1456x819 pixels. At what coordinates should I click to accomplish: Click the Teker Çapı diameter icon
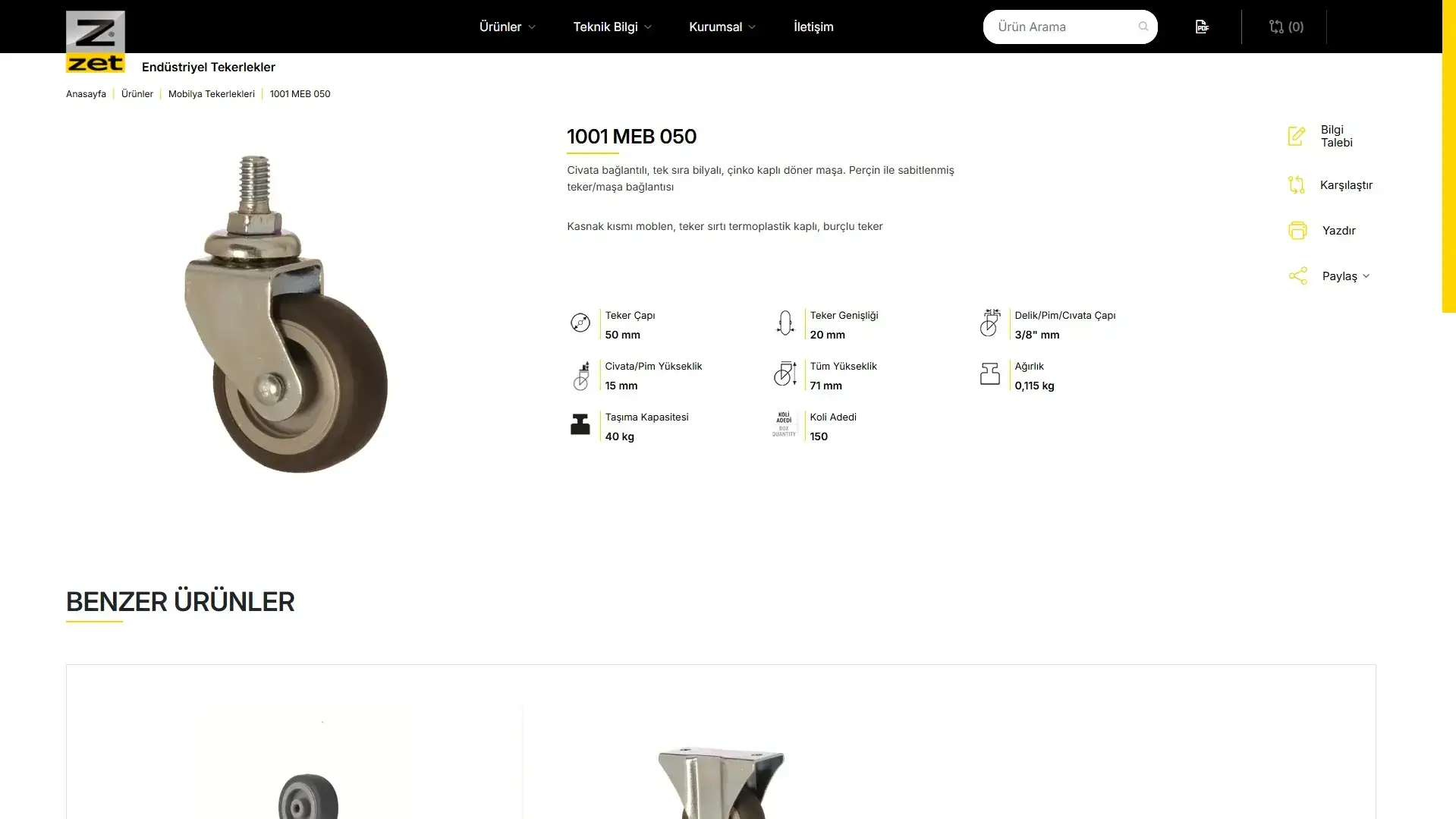tap(580, 323)
